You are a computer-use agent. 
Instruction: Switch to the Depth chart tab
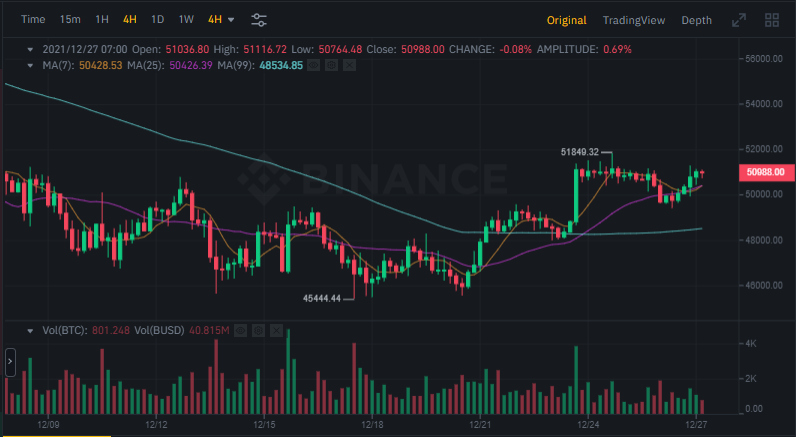(x=696, y=20)
